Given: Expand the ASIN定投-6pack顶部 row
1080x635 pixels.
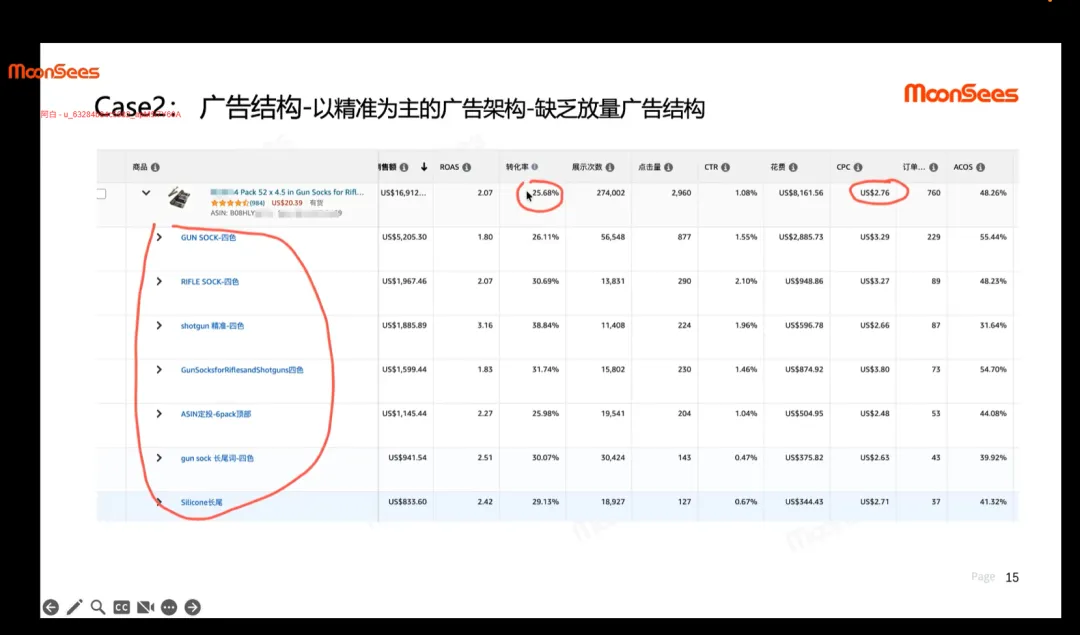Looking at the screenshot, I should 159,413.
